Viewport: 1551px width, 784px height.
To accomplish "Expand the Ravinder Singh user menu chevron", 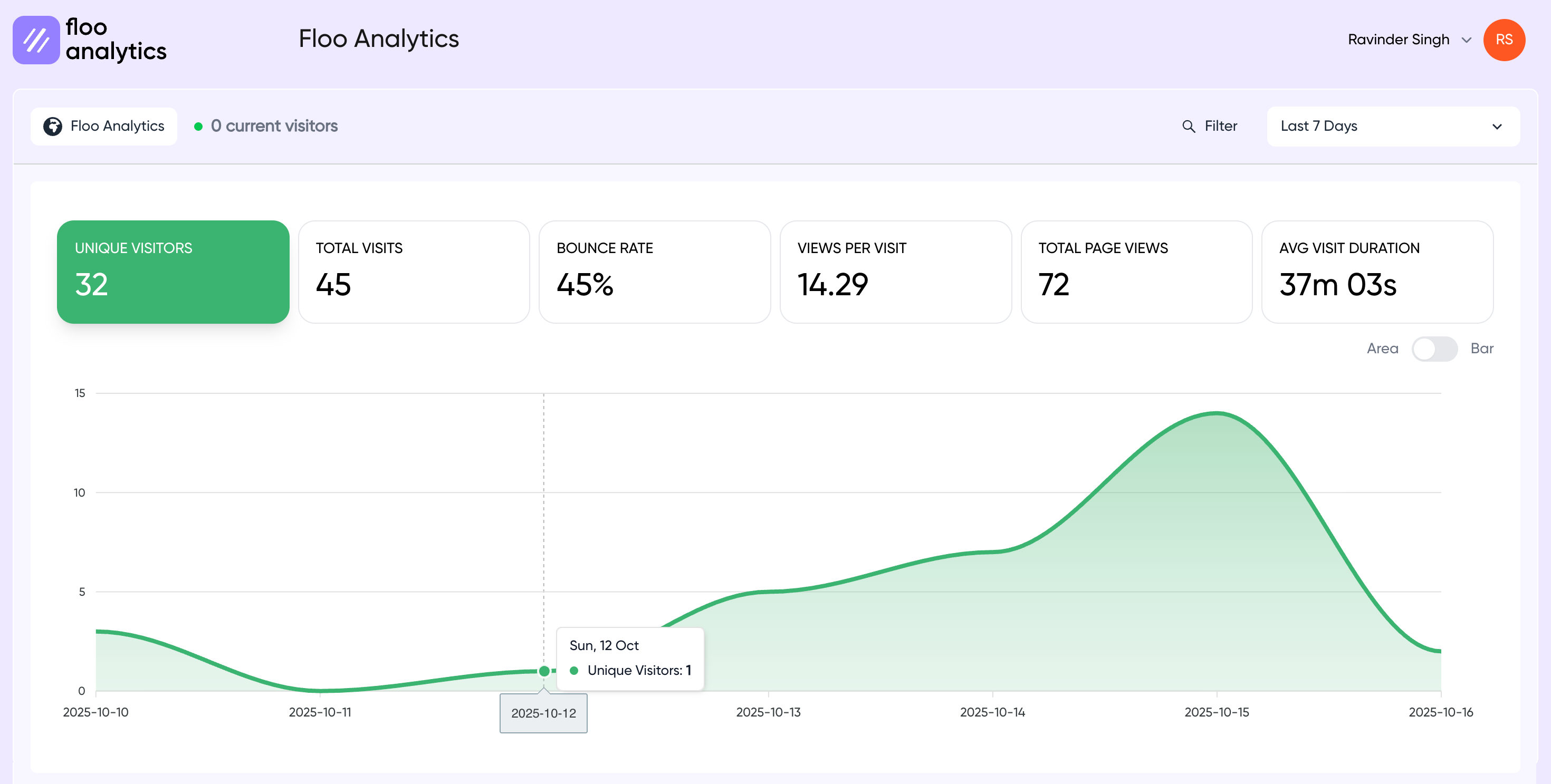I will click(x=1466, y=40).
